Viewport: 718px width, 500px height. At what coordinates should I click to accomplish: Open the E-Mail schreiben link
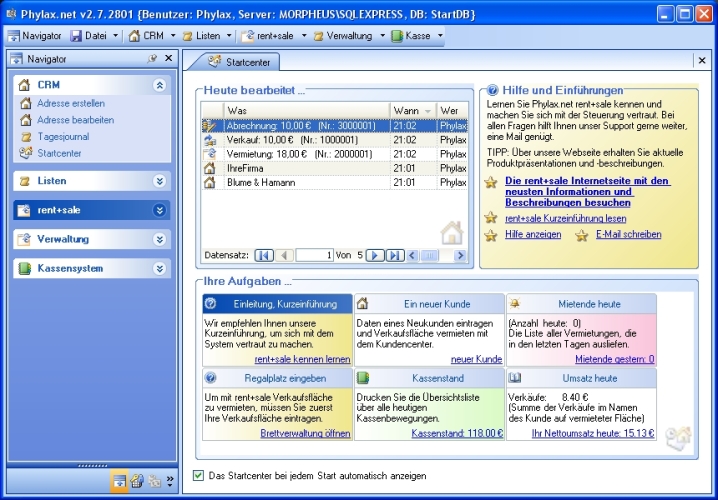coord(628,235)
